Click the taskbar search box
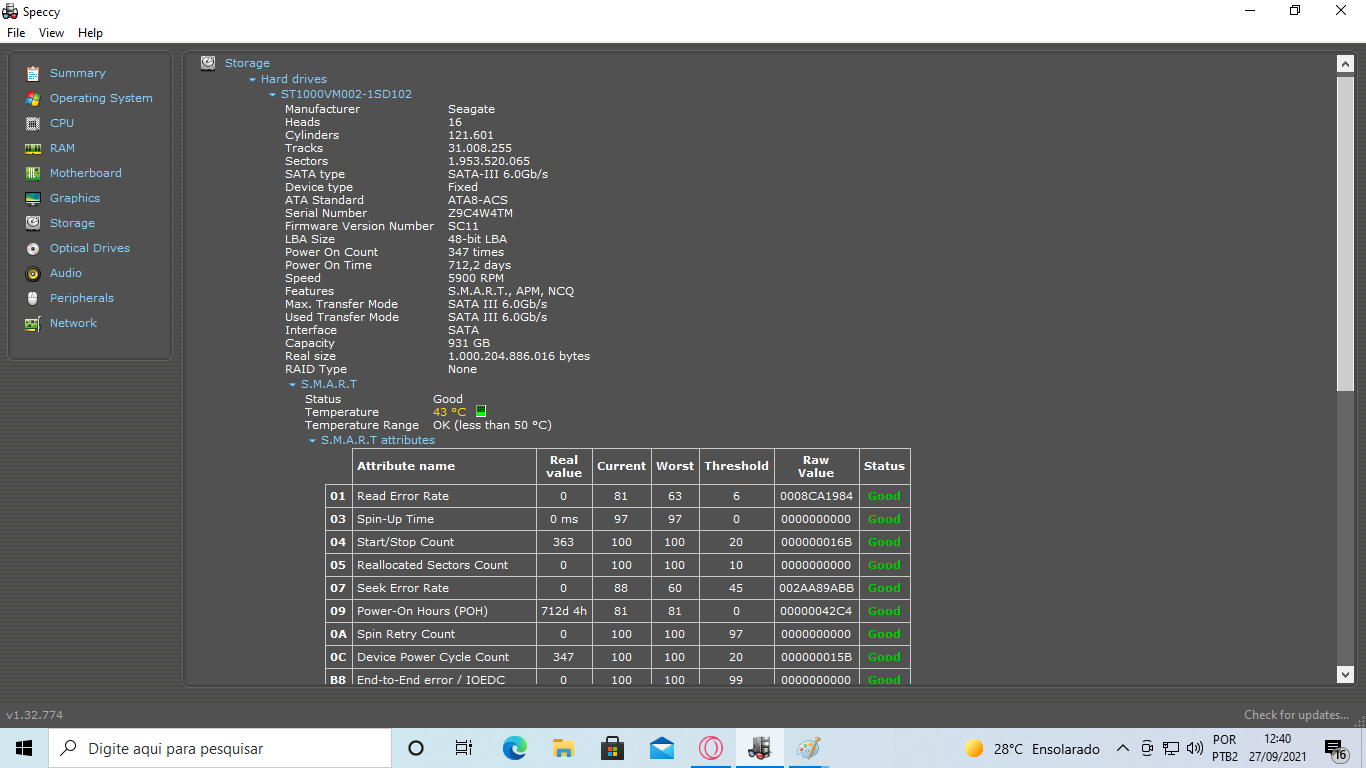This screenshot has width=1366, height=768. click(x=220, y=748)
